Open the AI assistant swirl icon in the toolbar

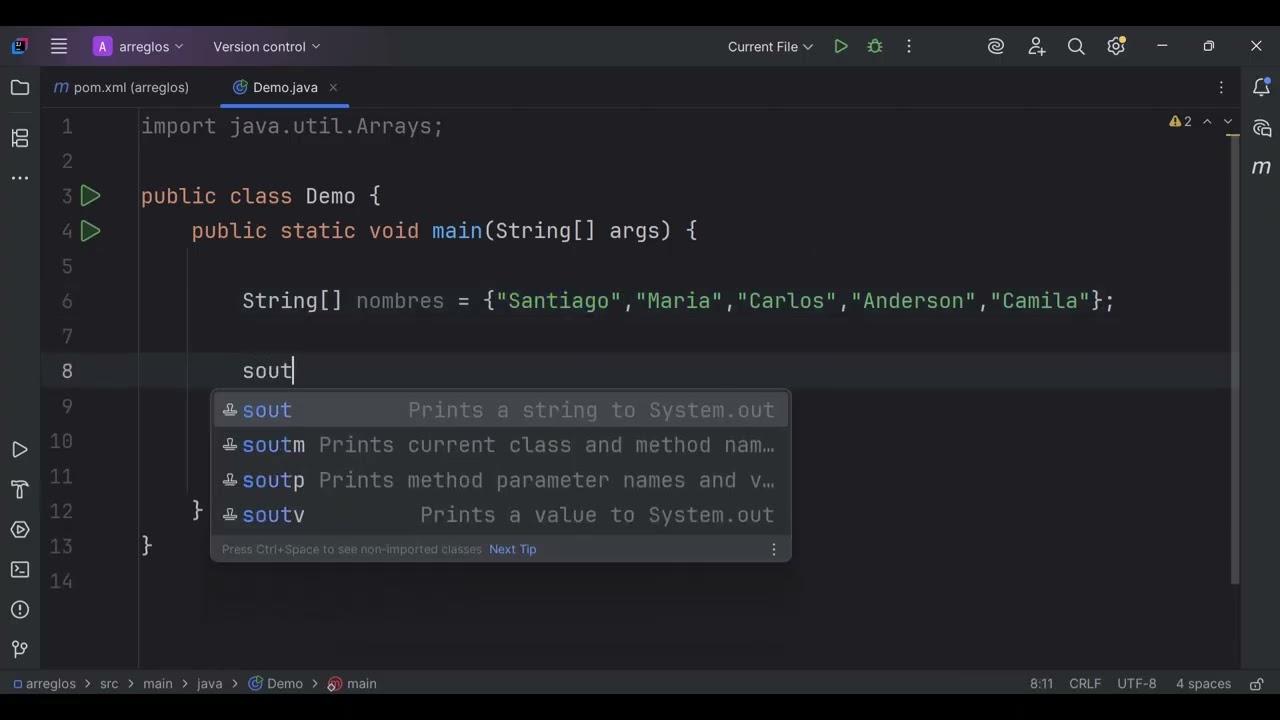coord(996,46)
